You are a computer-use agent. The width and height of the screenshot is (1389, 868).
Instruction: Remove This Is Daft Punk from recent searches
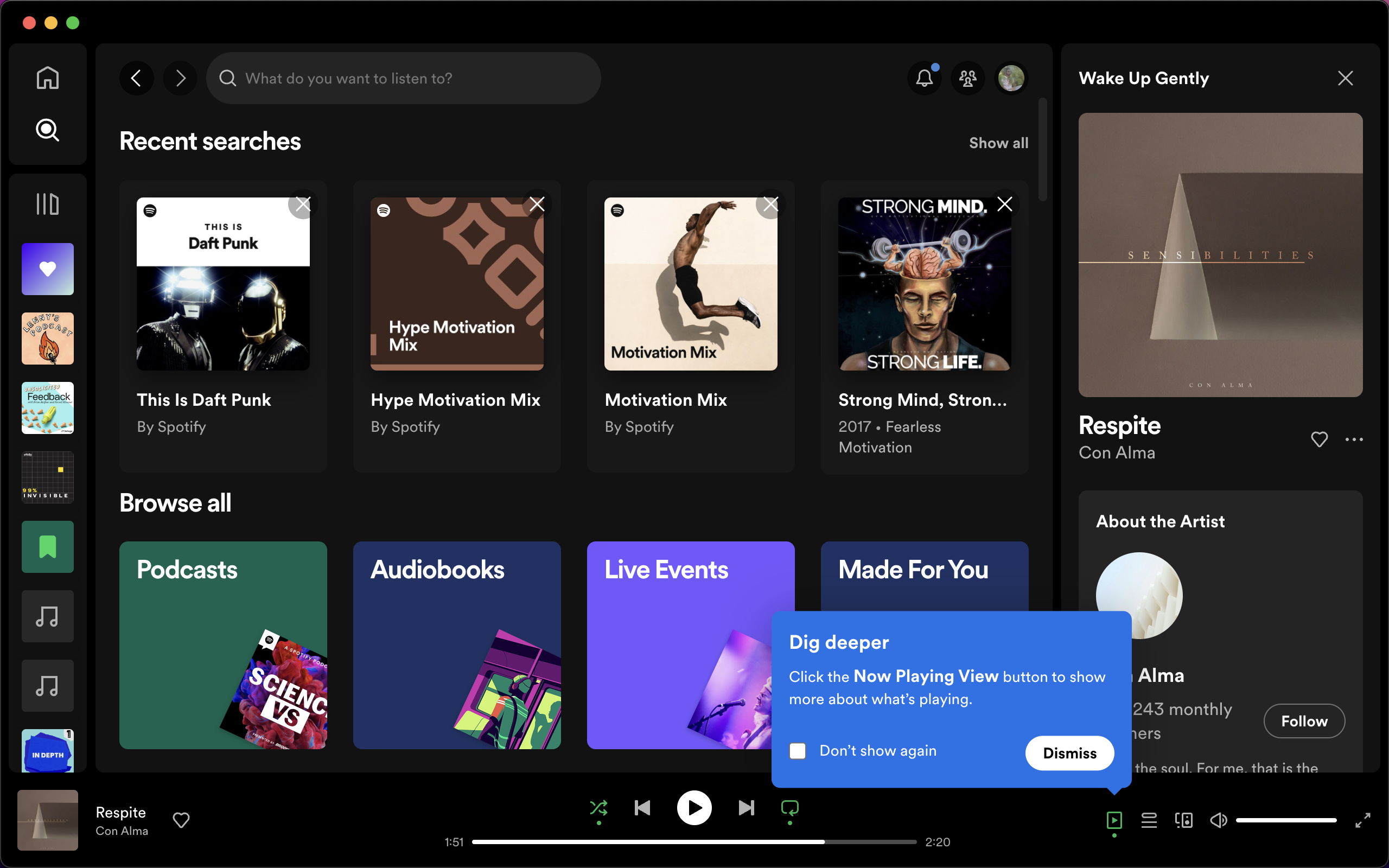303,204
